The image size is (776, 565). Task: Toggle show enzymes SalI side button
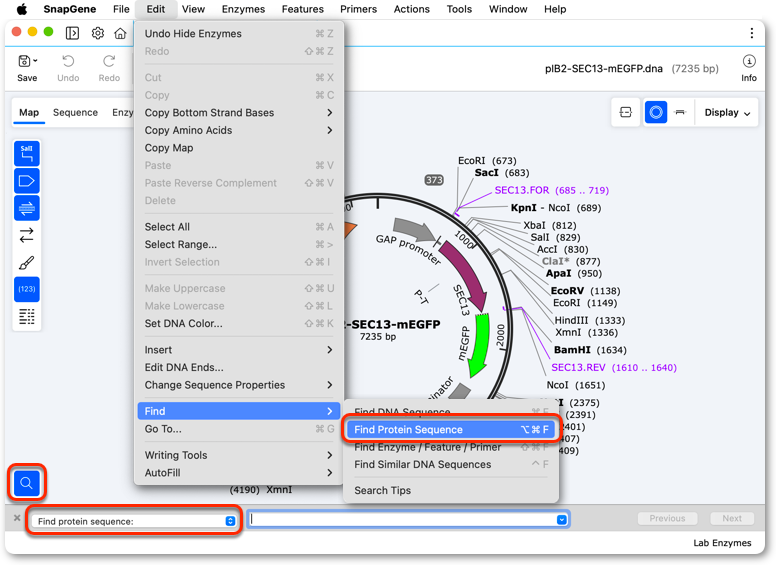[27, 153]
